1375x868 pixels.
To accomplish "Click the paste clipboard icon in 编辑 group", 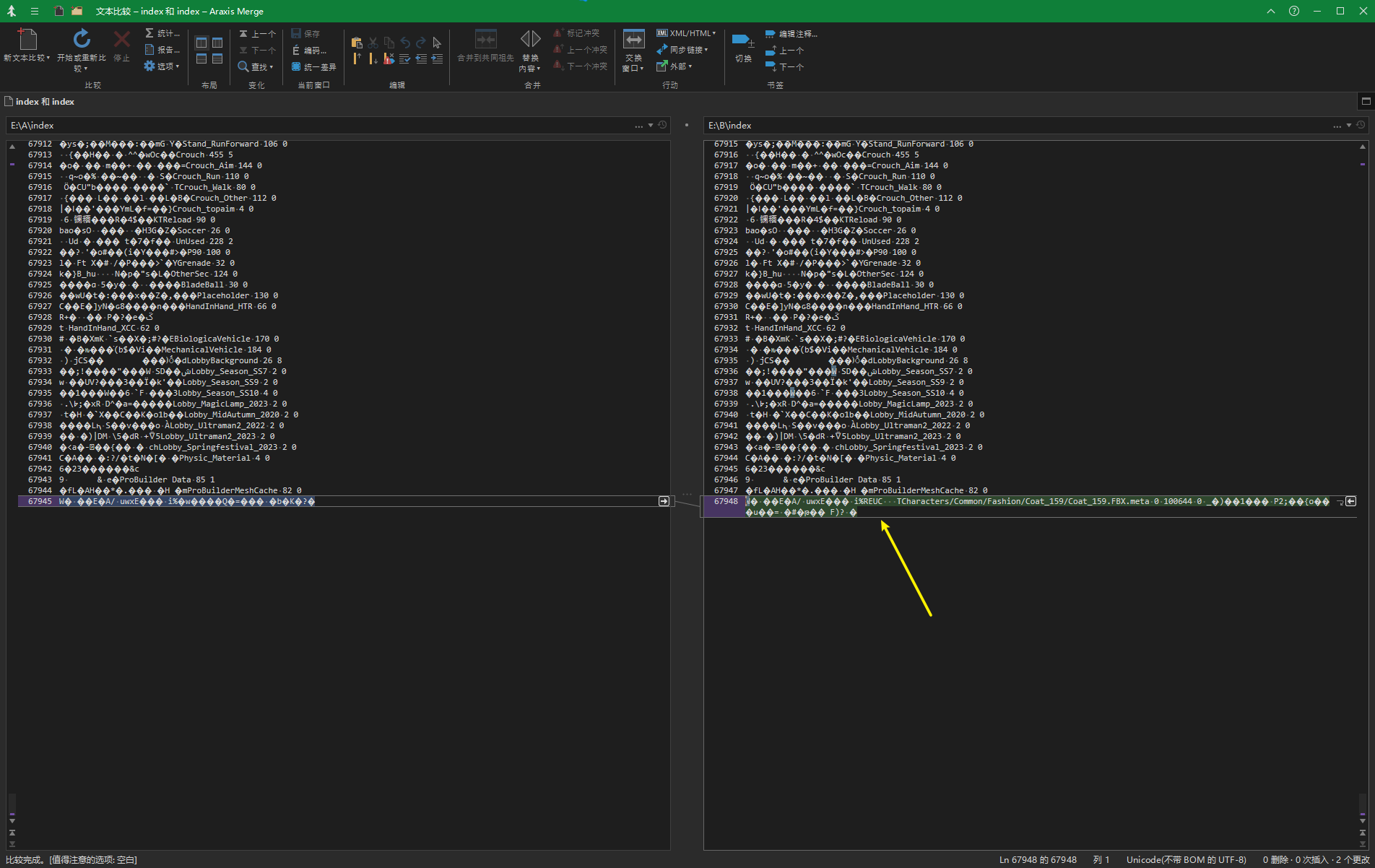I will pyautogui.click(x=356, y=43).
